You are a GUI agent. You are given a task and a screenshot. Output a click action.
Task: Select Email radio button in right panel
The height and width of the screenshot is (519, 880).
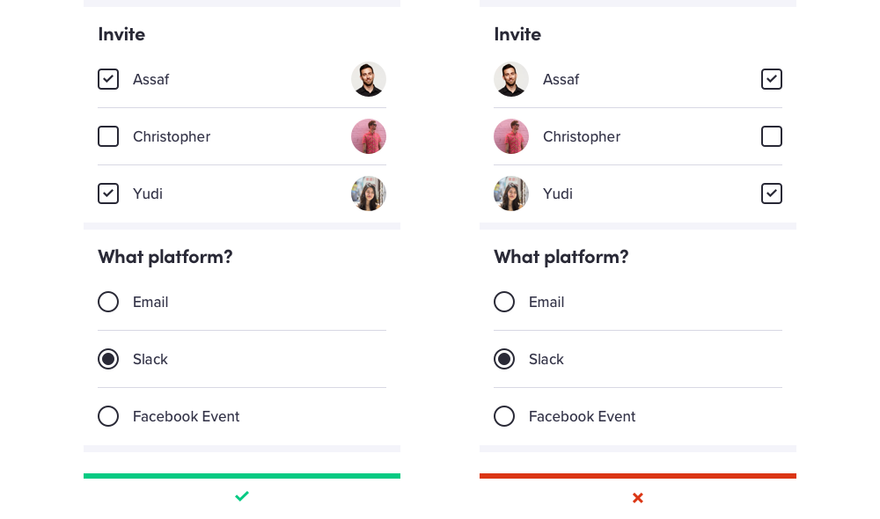[504, 302]
